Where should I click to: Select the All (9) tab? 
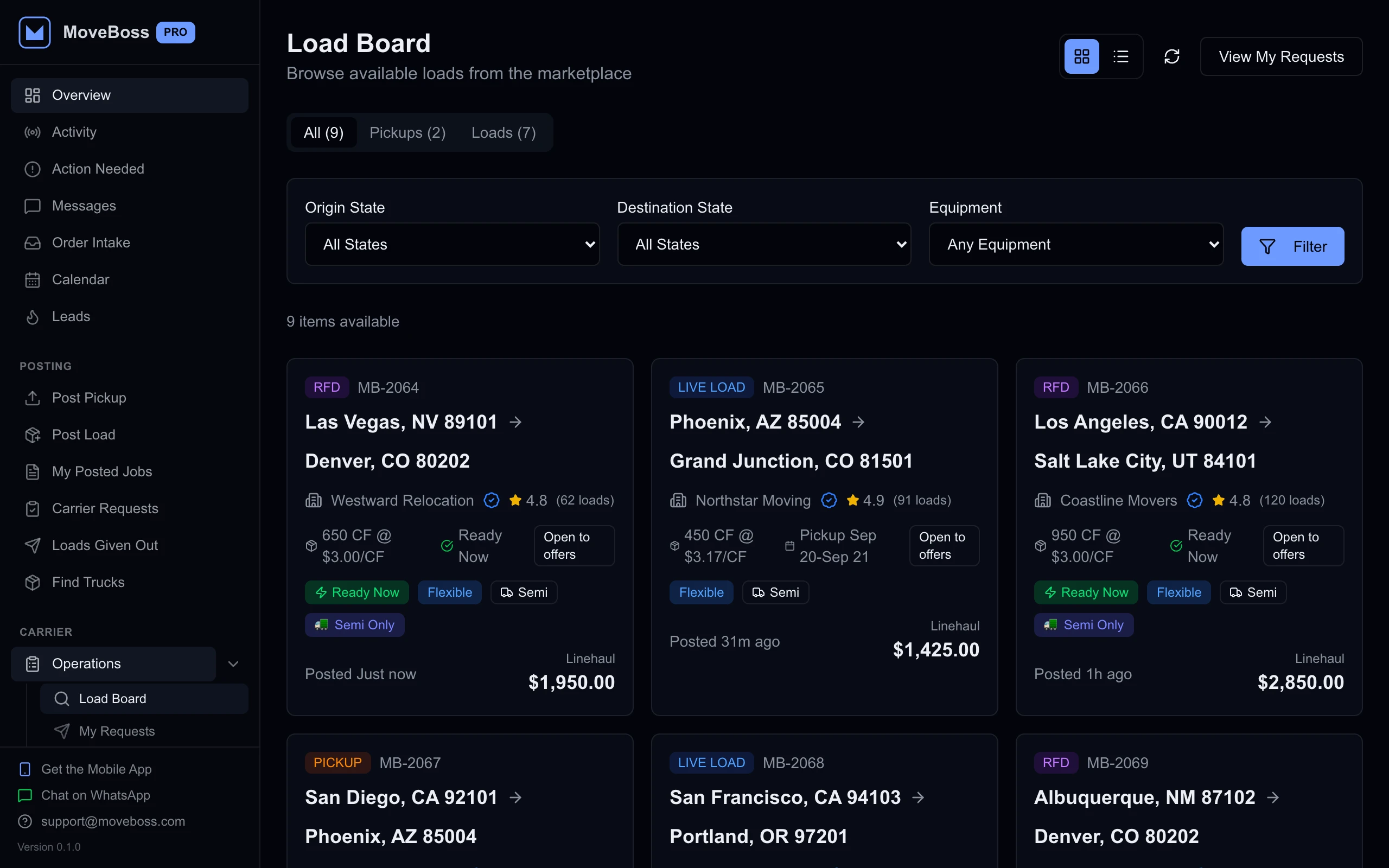pyautogui.click(x=324, y=132)
